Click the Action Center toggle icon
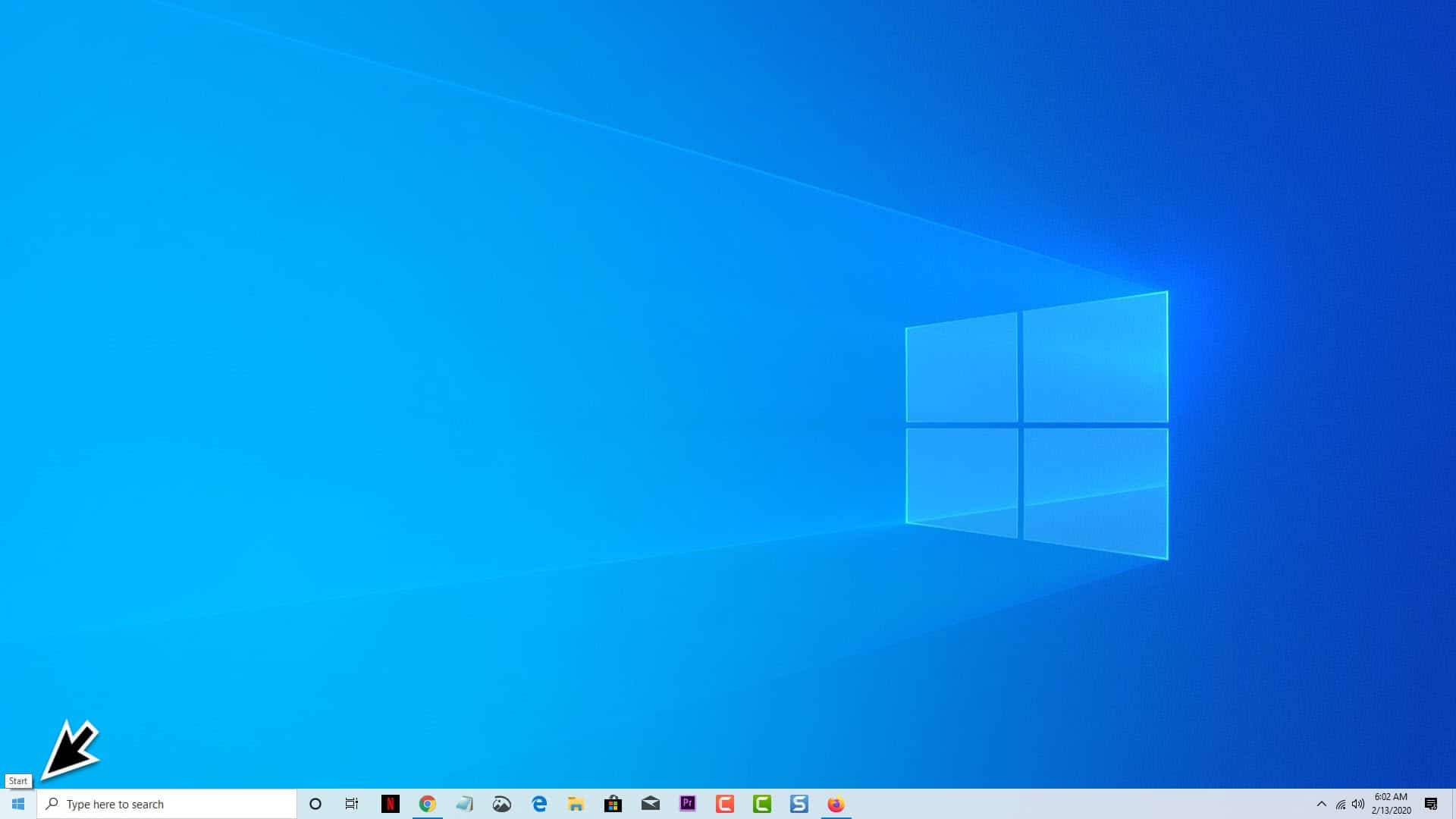 click(1435, 803)
